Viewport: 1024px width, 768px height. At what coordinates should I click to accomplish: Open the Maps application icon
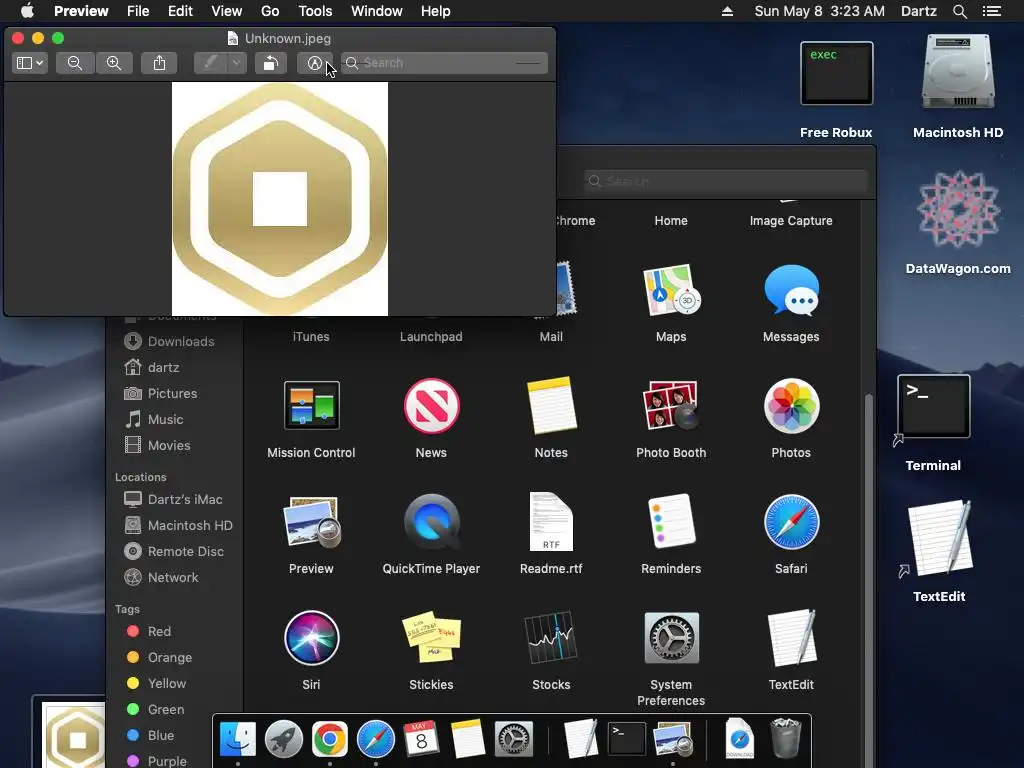point(671,291)
